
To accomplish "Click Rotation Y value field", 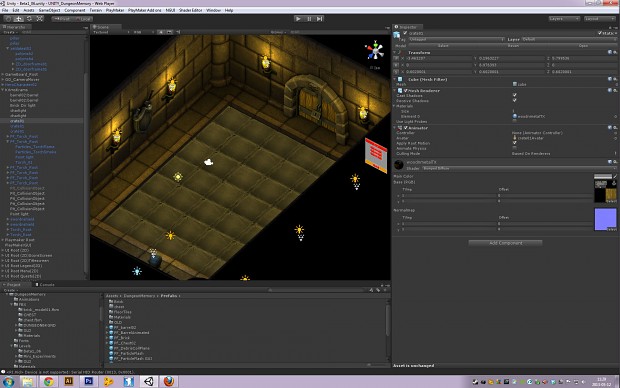I will pos(511,65).
